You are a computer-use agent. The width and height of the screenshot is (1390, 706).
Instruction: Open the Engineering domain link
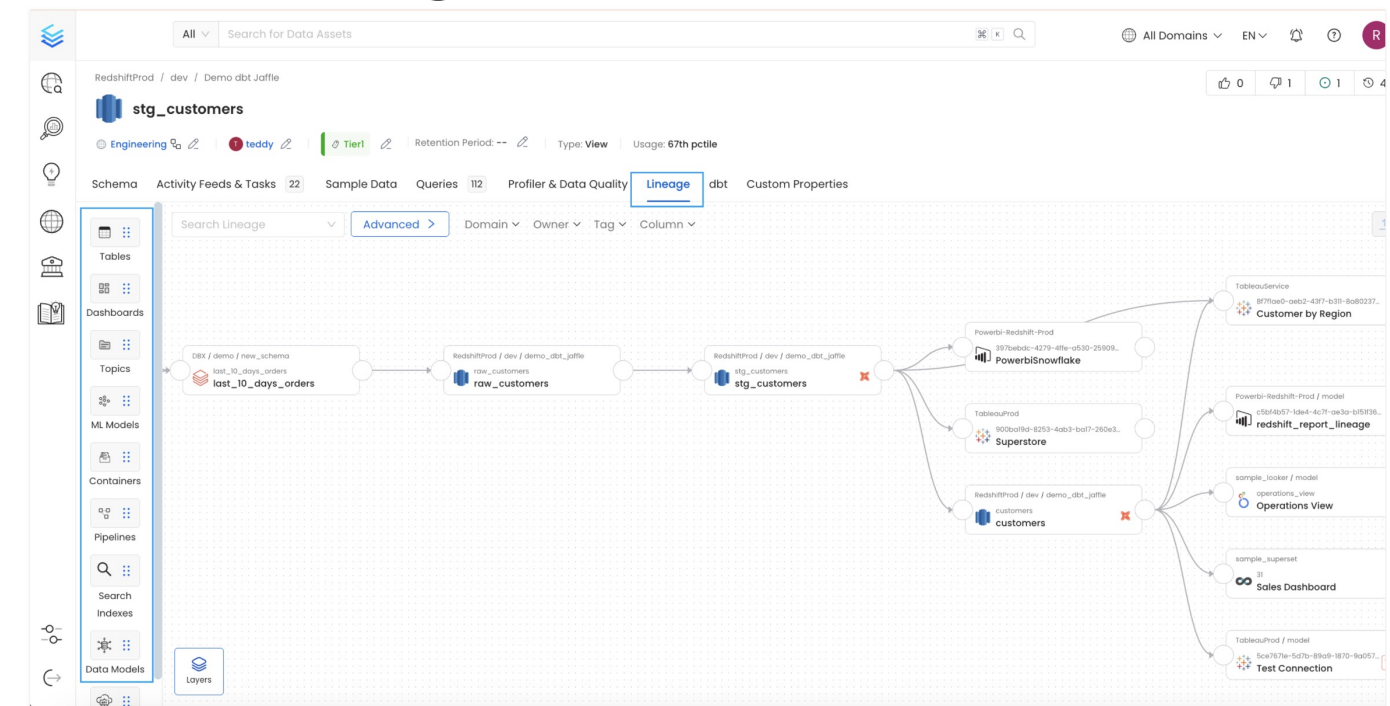[x=138, y=144]
